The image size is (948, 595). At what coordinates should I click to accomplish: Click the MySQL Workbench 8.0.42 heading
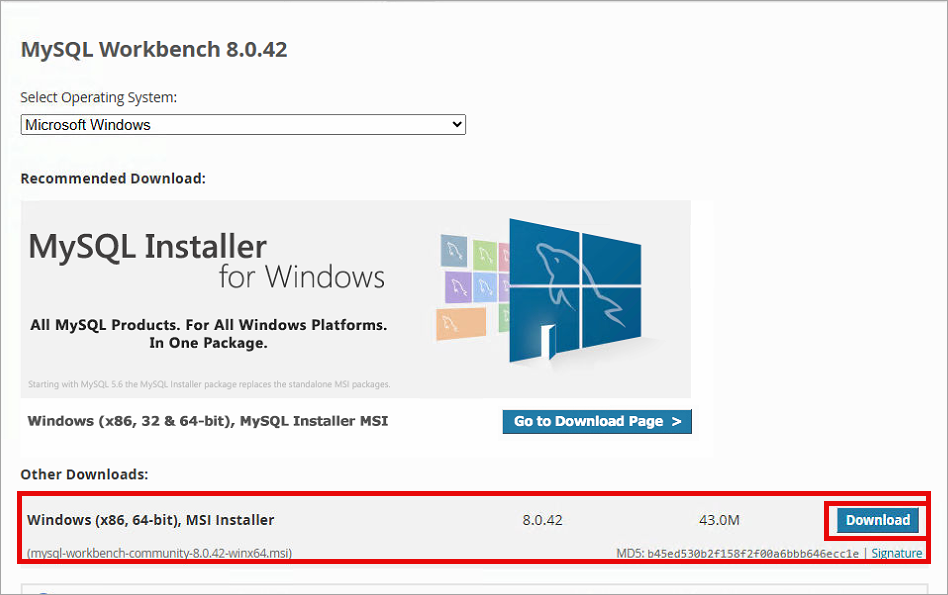(154, 49)
